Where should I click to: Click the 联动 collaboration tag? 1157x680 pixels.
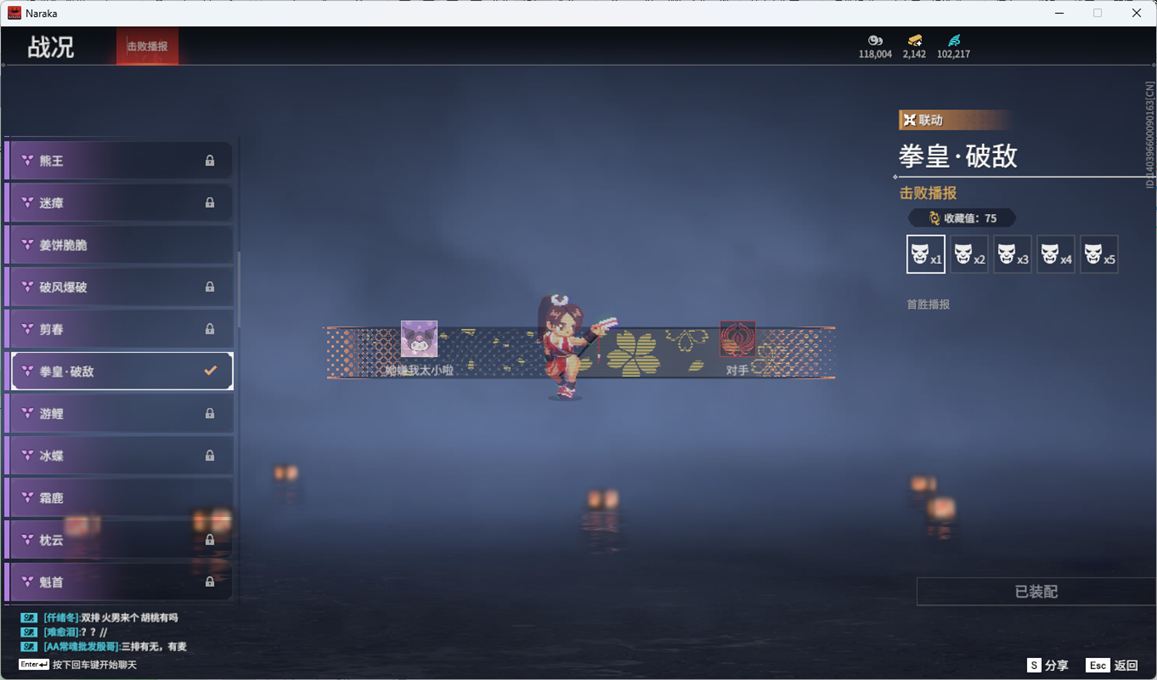(954, 120)
